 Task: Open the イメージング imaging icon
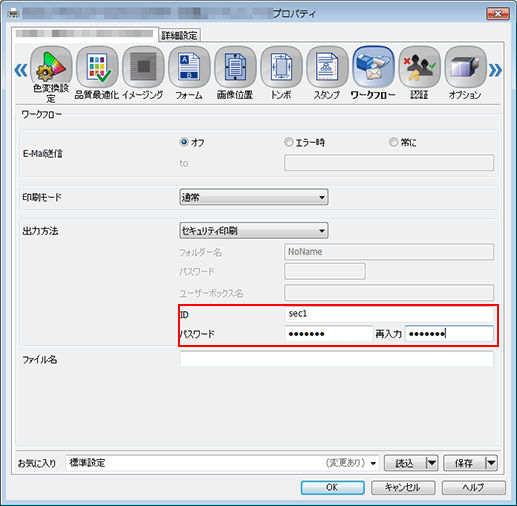click(x=143, y=68)
